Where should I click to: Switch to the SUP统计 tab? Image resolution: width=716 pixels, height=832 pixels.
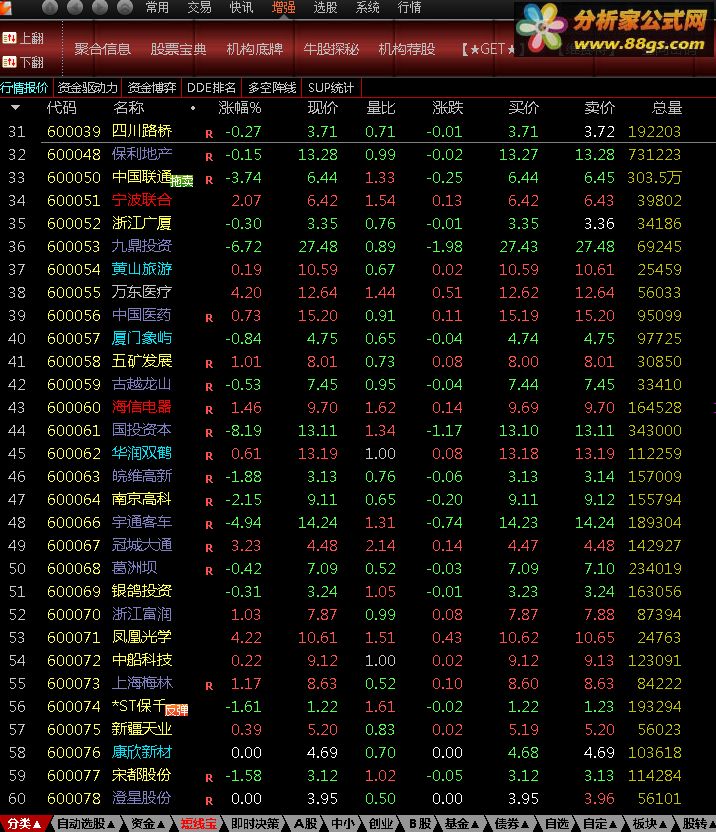[x=331, y=88]
